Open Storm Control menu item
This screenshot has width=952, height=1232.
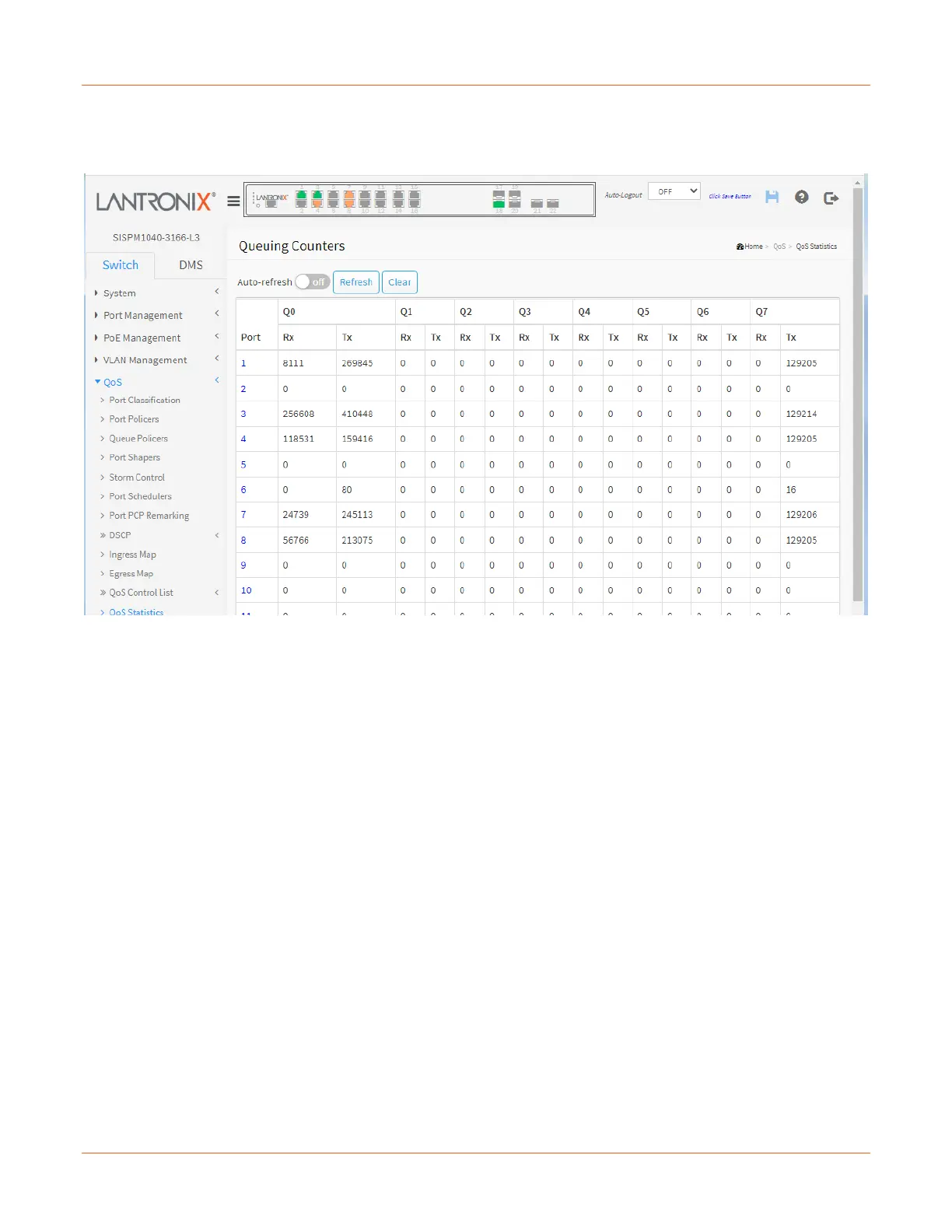point(137,478)
